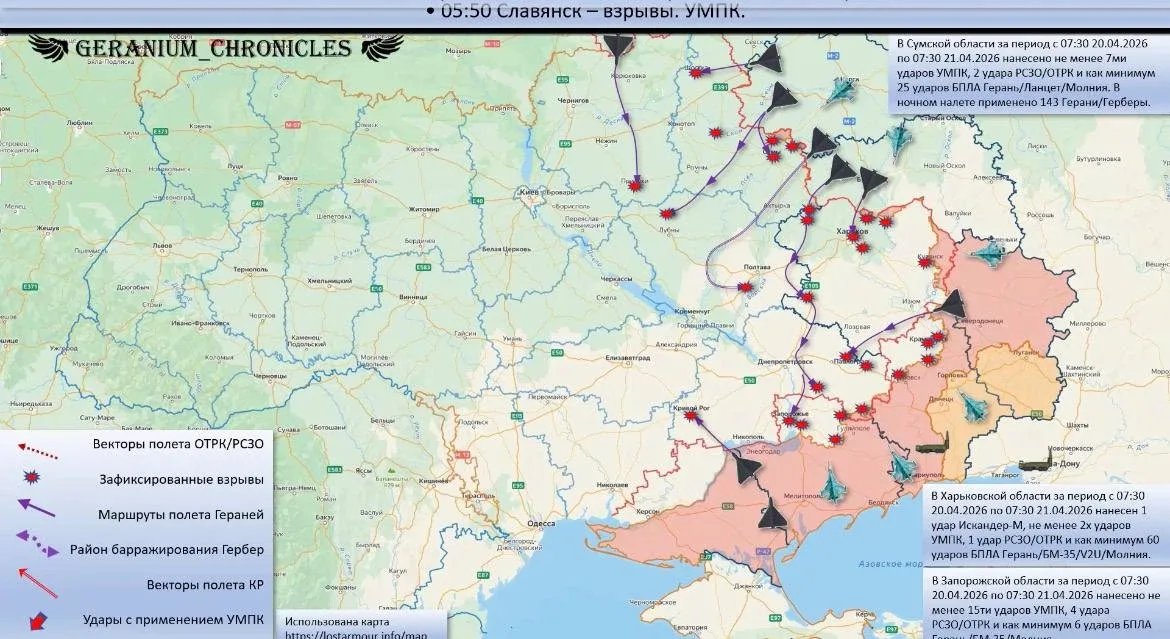Click the explosion symbol beside Зафиксированные взрывы

click(x=35, y=479)
